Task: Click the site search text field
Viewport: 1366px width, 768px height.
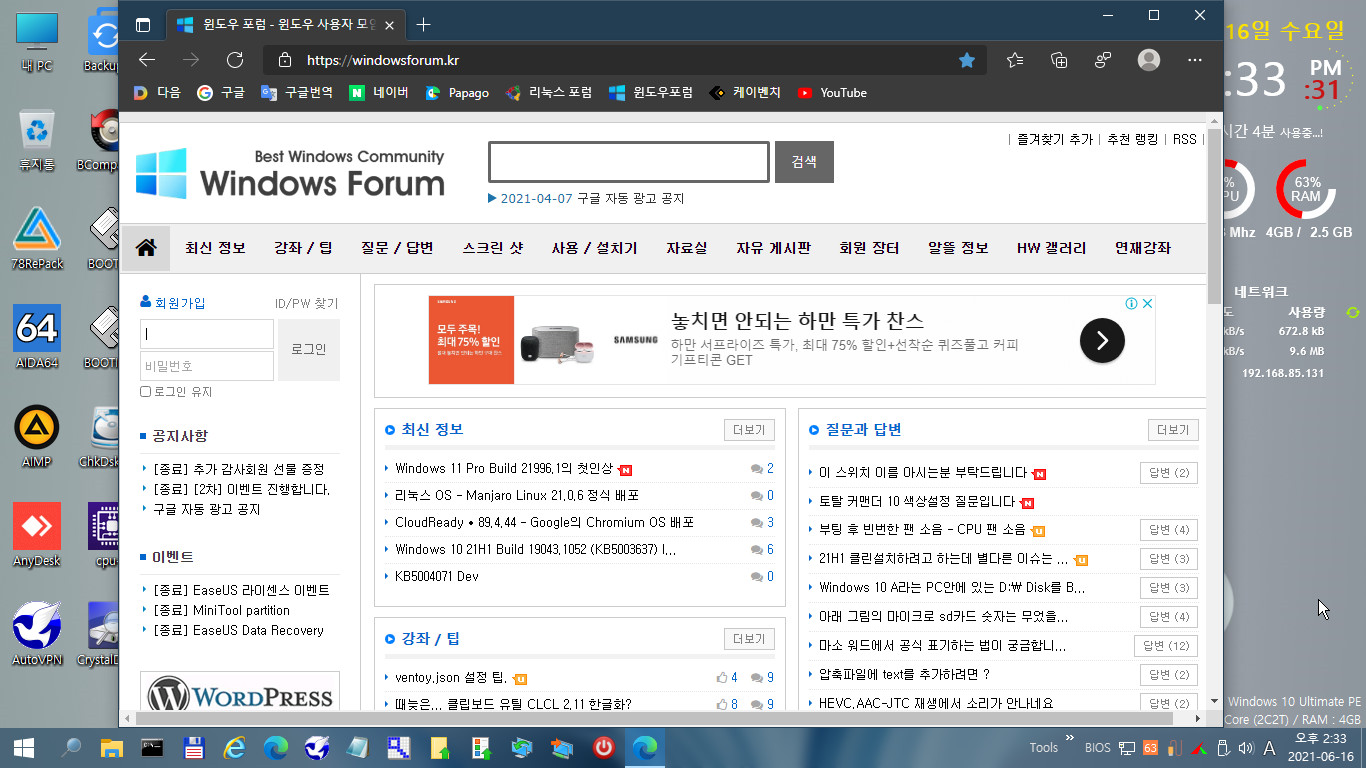Action: coord(629,162)
